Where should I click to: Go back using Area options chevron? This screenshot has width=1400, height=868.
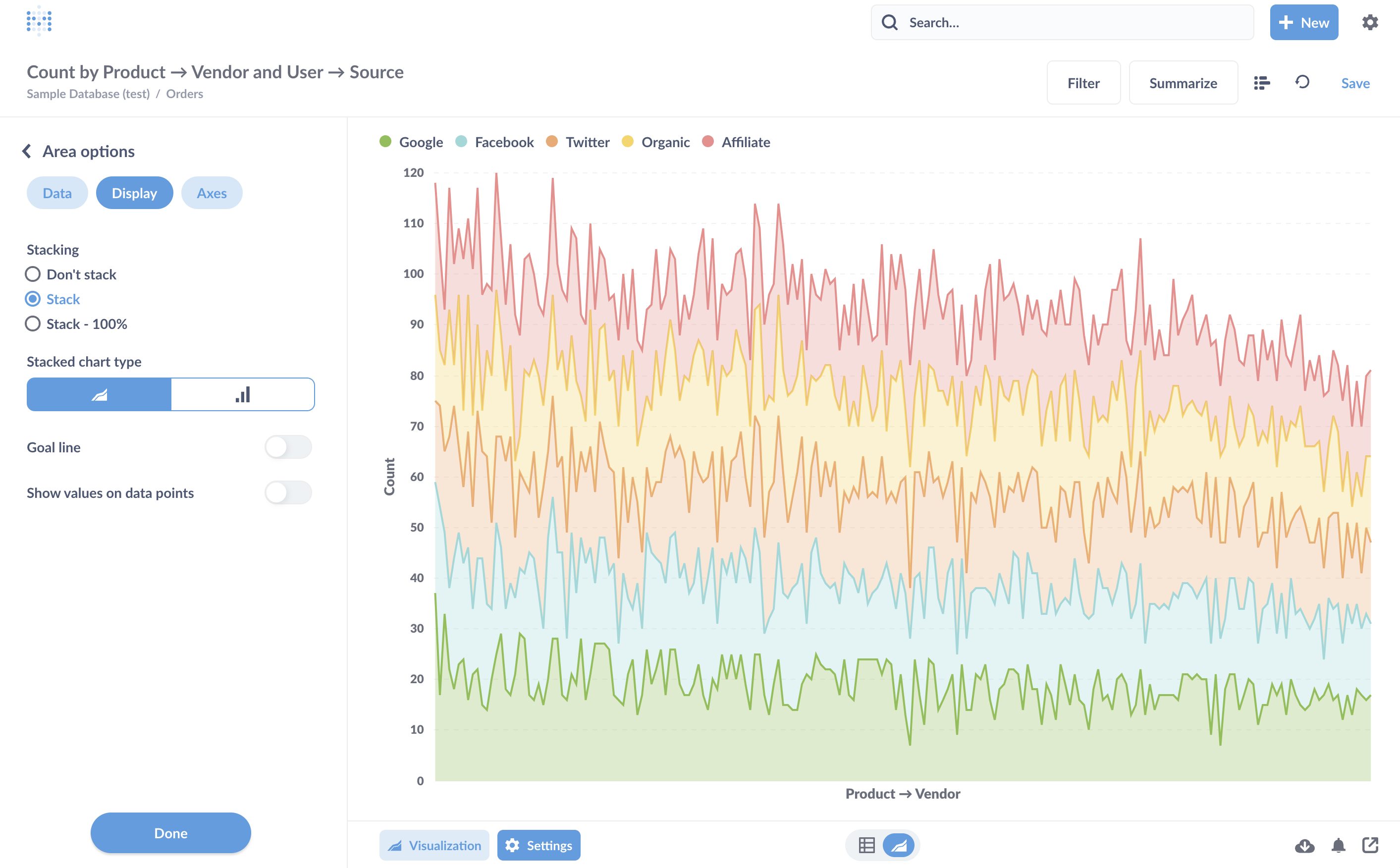(x=26, y=151)
